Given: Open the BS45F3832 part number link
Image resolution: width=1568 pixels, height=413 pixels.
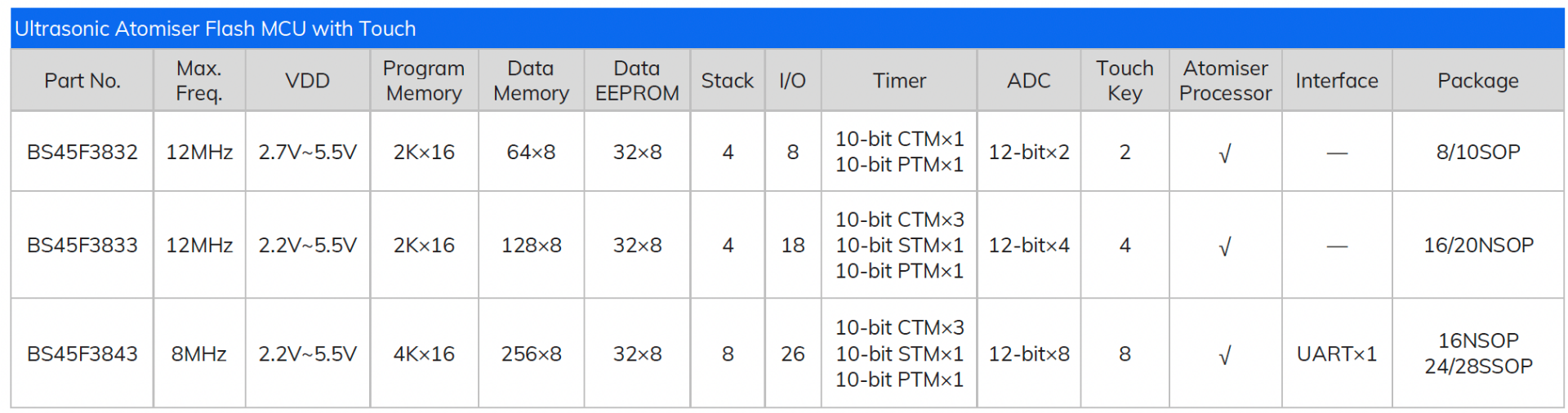Looking at the screenshot, I should coord(82,152).
